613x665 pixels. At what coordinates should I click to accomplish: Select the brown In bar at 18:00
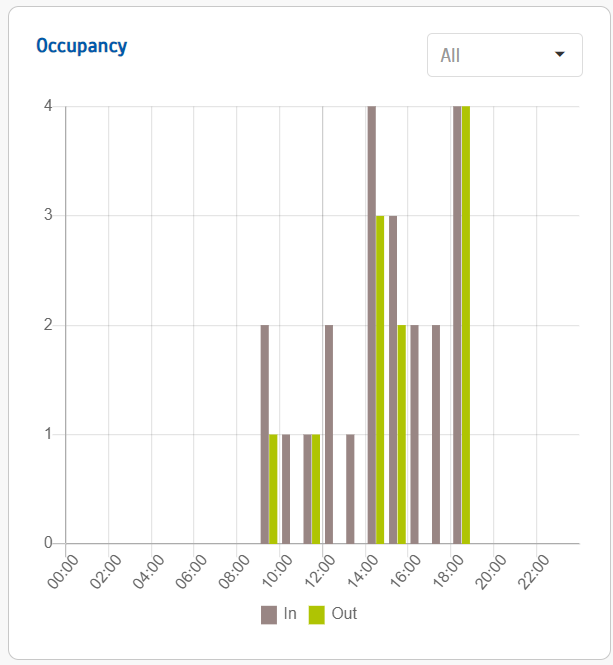[457, 325]
